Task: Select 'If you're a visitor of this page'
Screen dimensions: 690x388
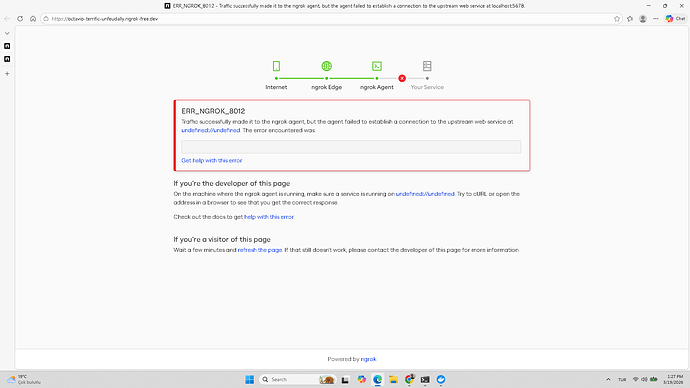Action: (x=222, y=239)
